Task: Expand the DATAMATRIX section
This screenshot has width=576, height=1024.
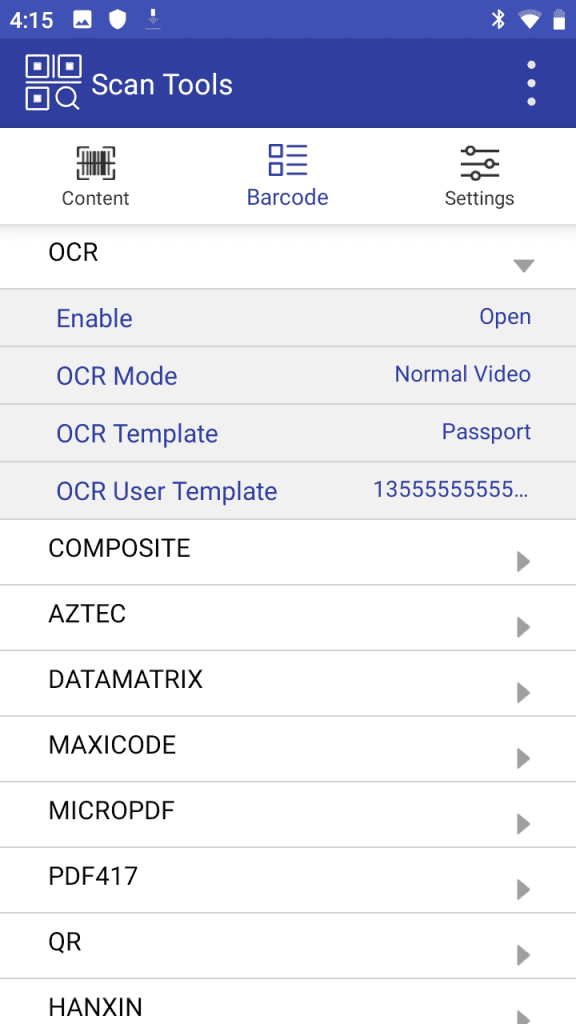Action: [288, 679]
